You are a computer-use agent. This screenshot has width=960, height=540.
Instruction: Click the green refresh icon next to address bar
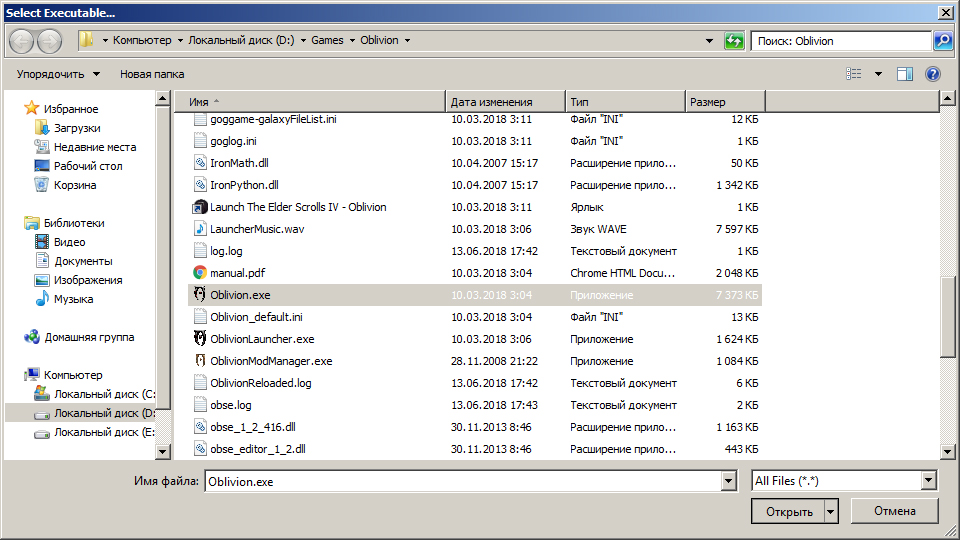(x=733, y=41)
